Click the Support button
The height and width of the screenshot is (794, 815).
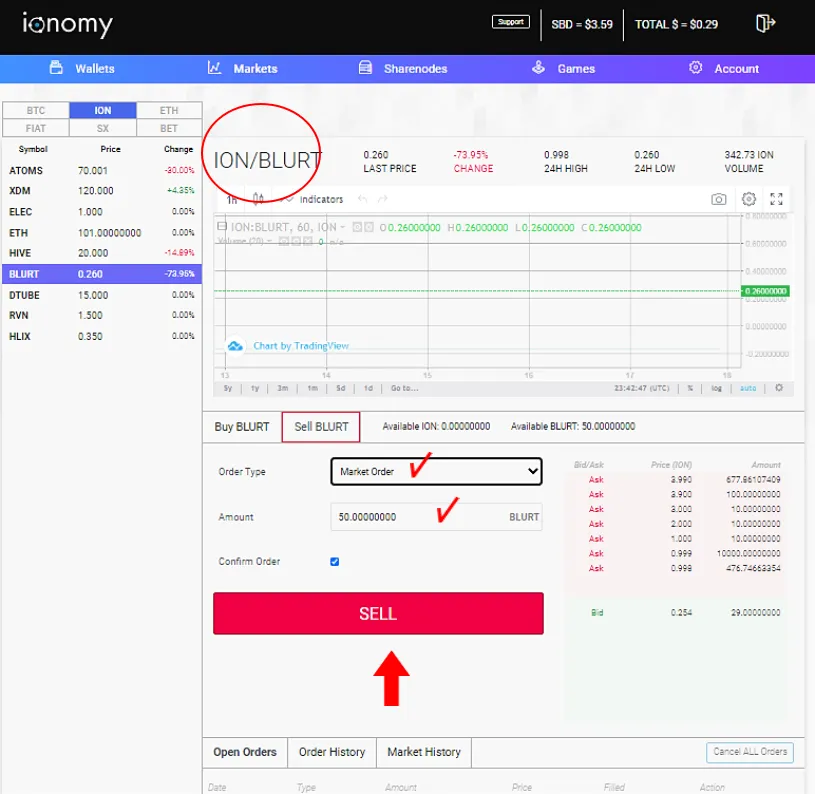[x=510, y=22]
